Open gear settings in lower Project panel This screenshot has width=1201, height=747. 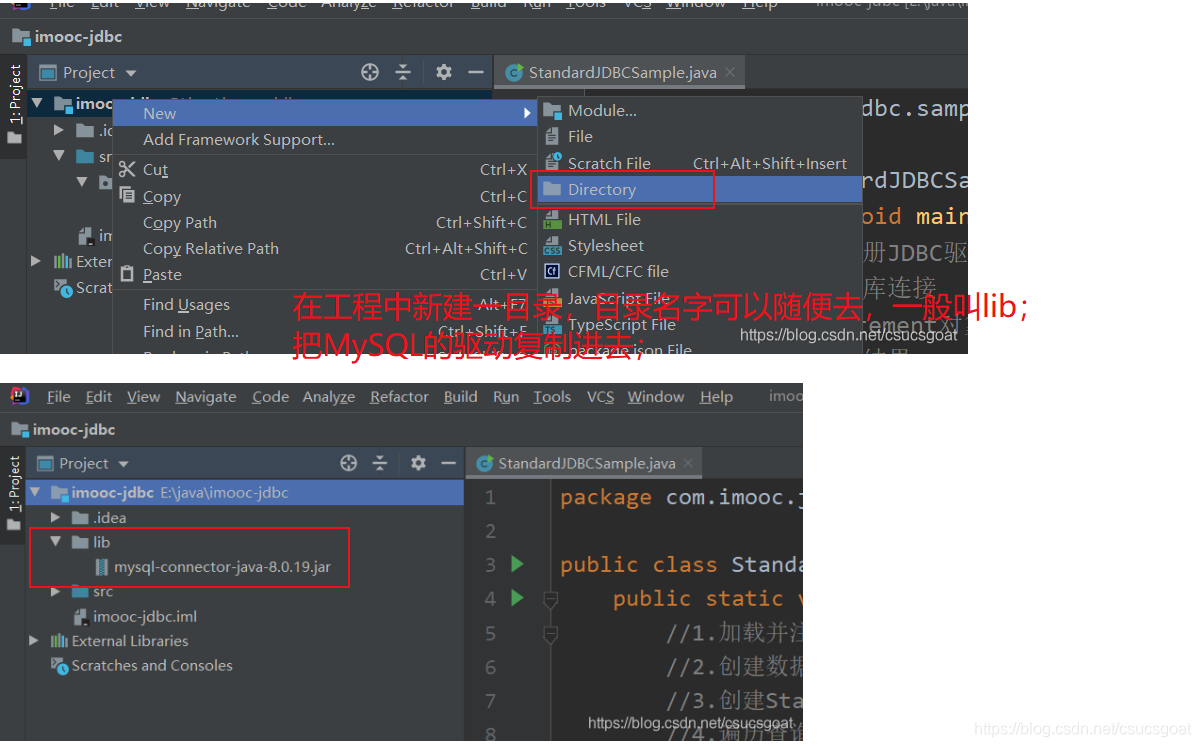pos(418,463)
